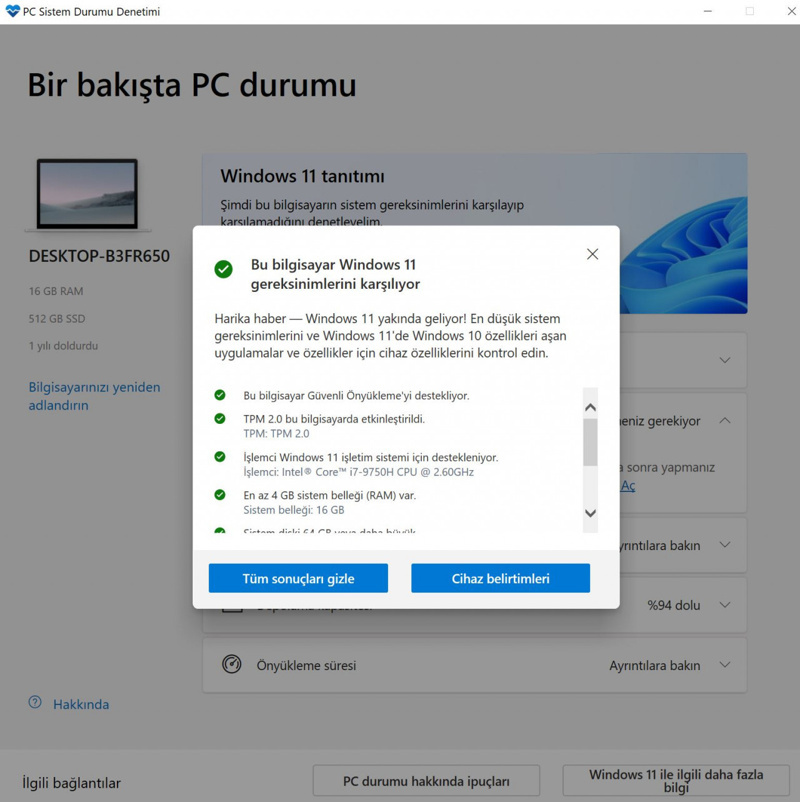Image resolution: width=800 pixels, height=802 pixels.
Task: Click the green success icon in dialog header
Action: coord(222,266)
